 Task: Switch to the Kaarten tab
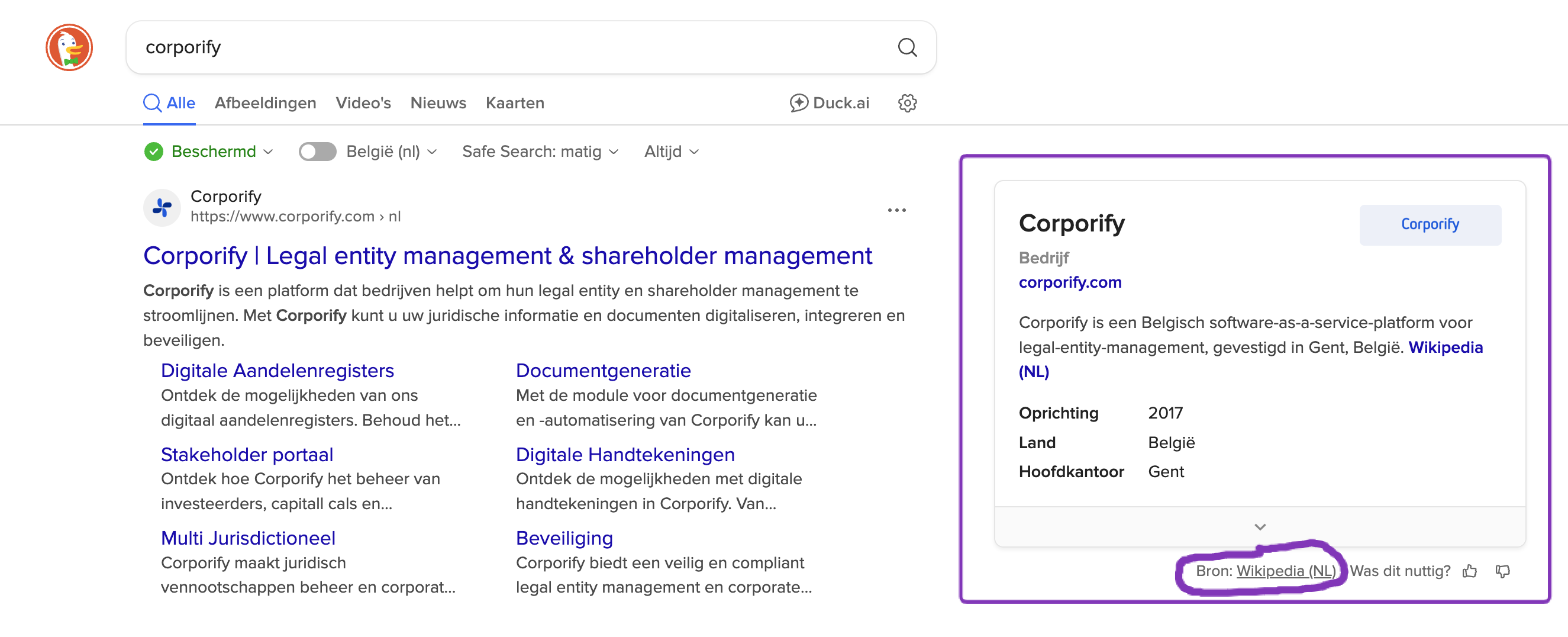515,103
